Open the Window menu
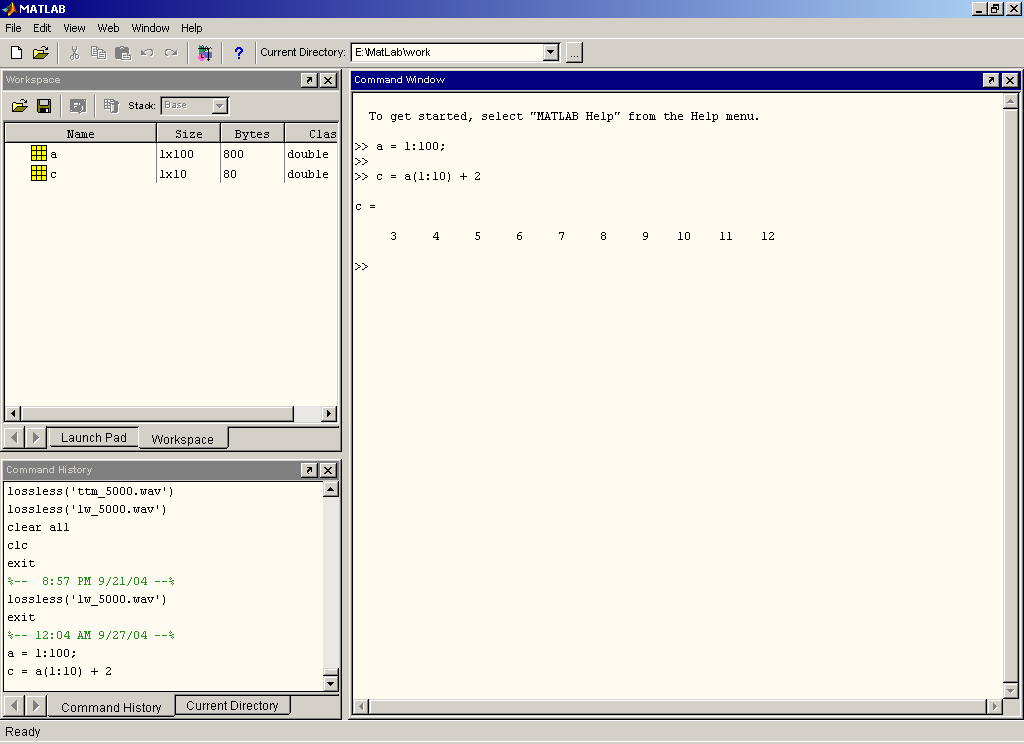The width and height of the screenshot is (1024, 744). pyautogui.click(x=150, y=28)
